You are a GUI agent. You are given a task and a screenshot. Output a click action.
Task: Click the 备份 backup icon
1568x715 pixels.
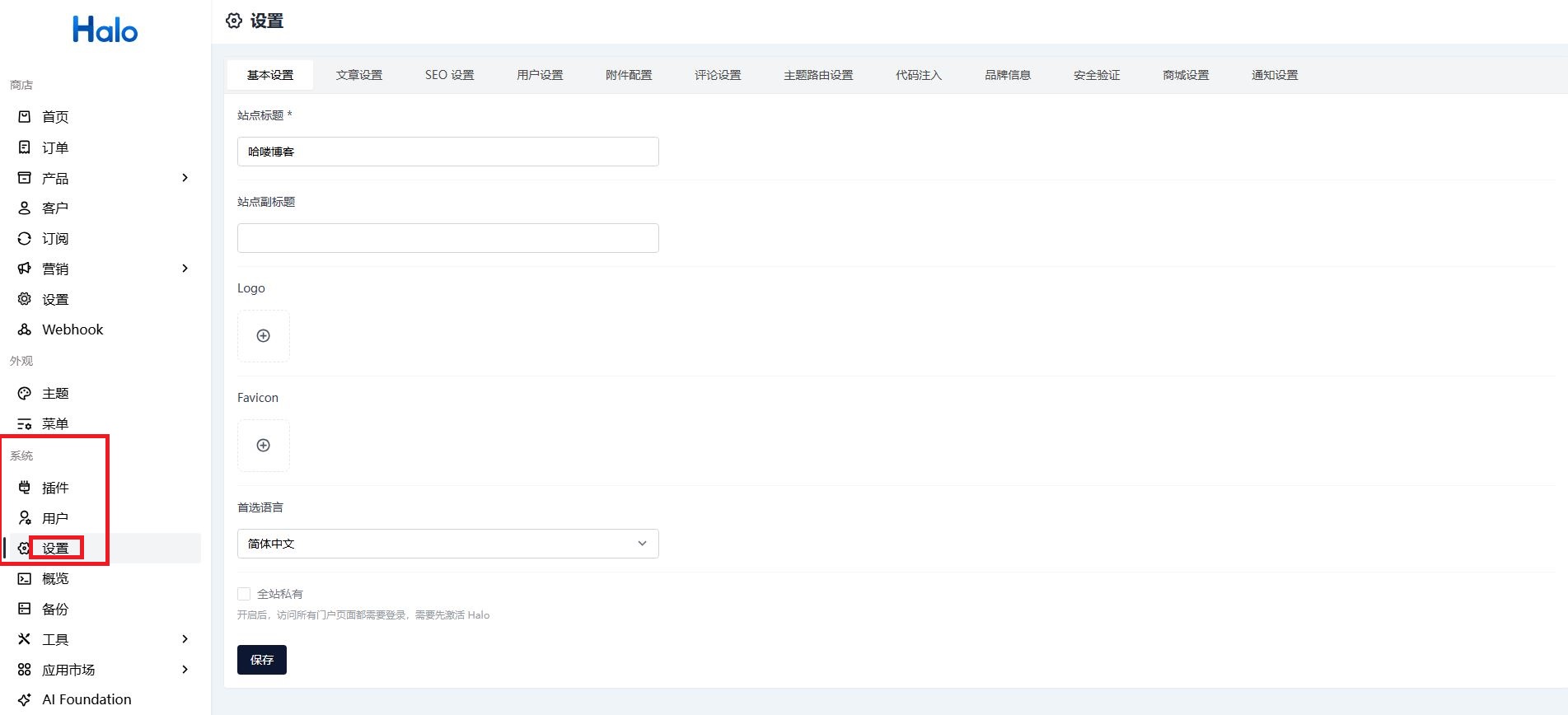25,609
